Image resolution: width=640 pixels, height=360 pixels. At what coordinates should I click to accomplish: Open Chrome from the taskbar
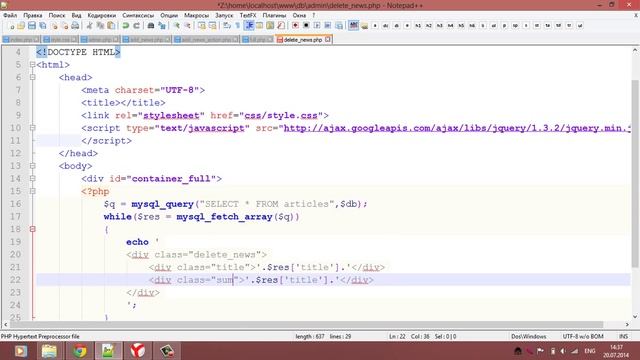point(79,351)
